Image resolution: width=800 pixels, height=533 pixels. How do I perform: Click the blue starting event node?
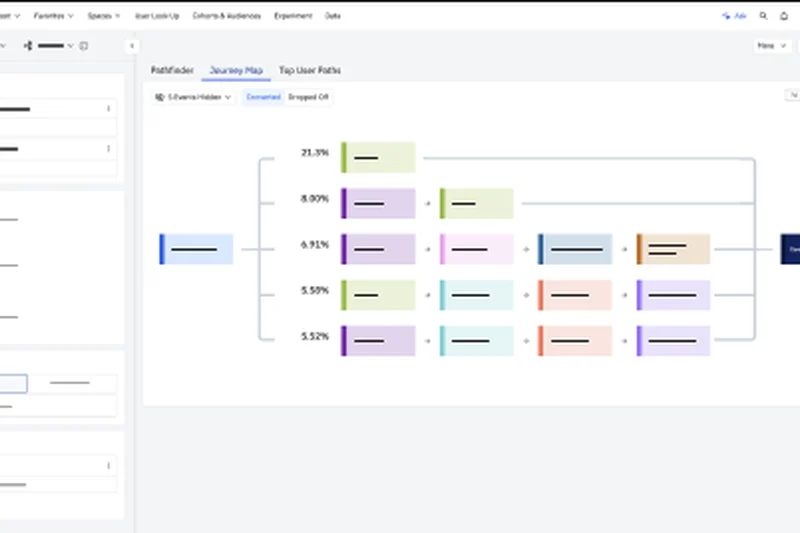tap(196, 249)
